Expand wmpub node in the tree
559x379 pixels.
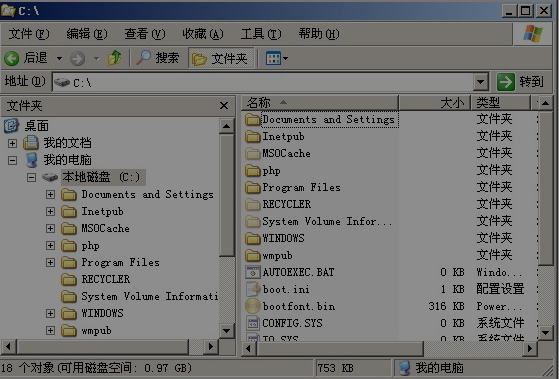[50, 331]
